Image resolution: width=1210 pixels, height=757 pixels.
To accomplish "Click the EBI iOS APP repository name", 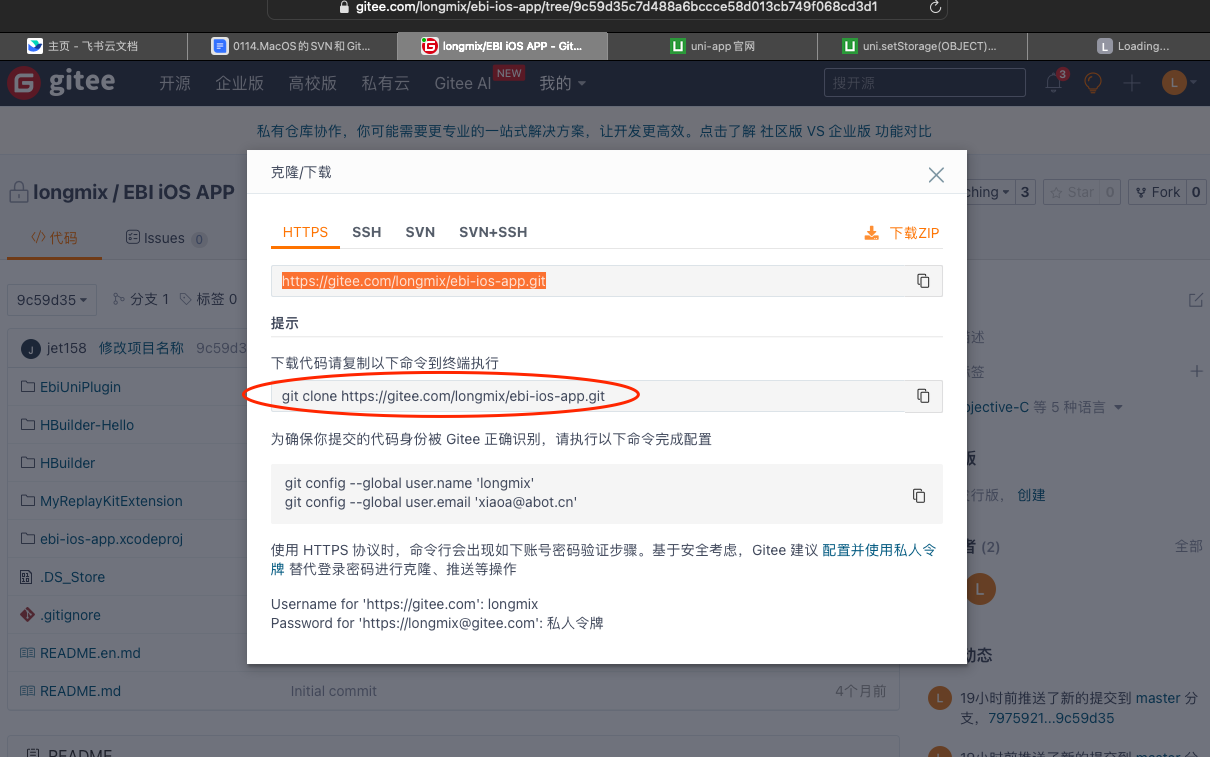I will pos(179,192).
